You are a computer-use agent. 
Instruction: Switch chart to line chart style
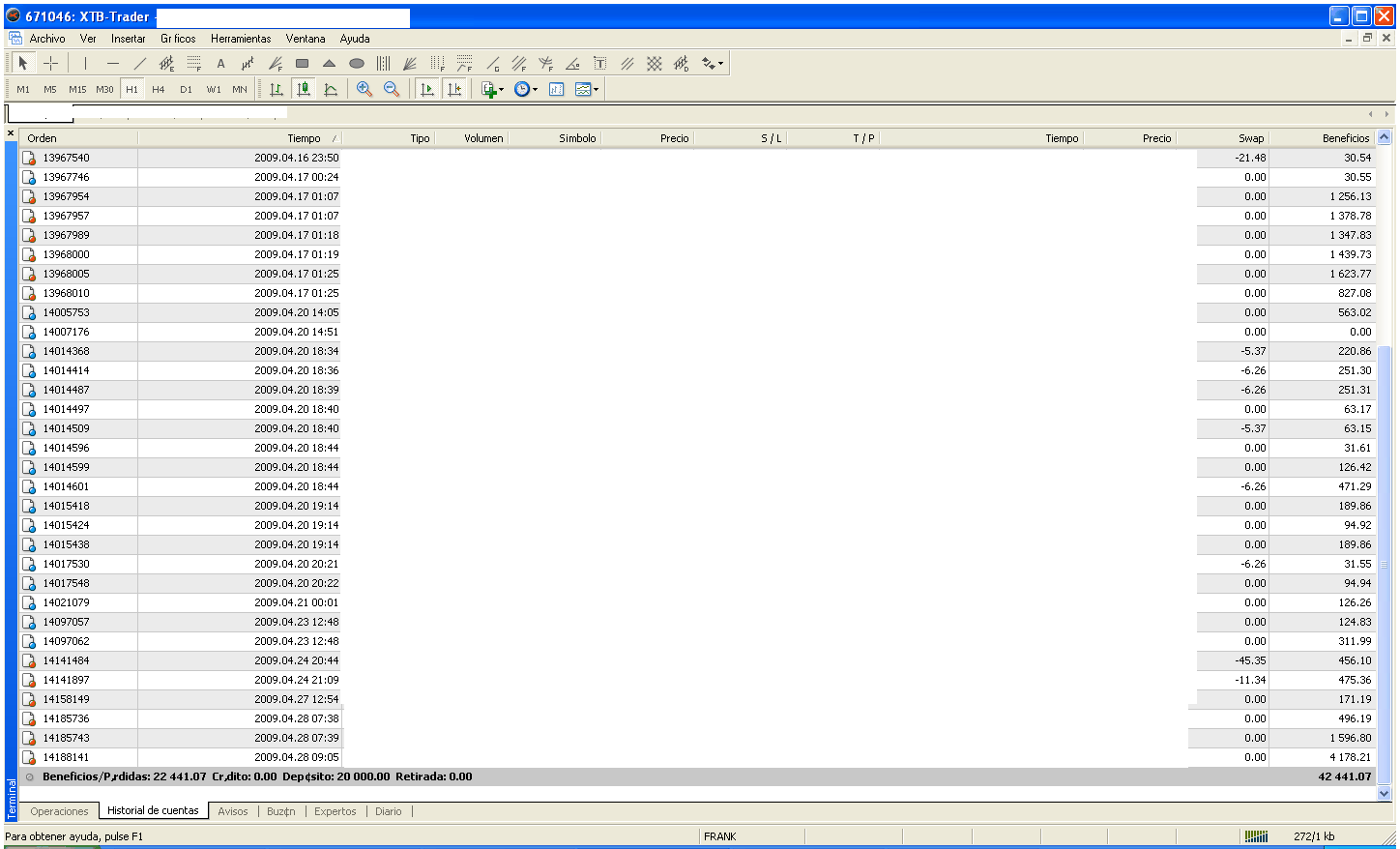point(331,89)
